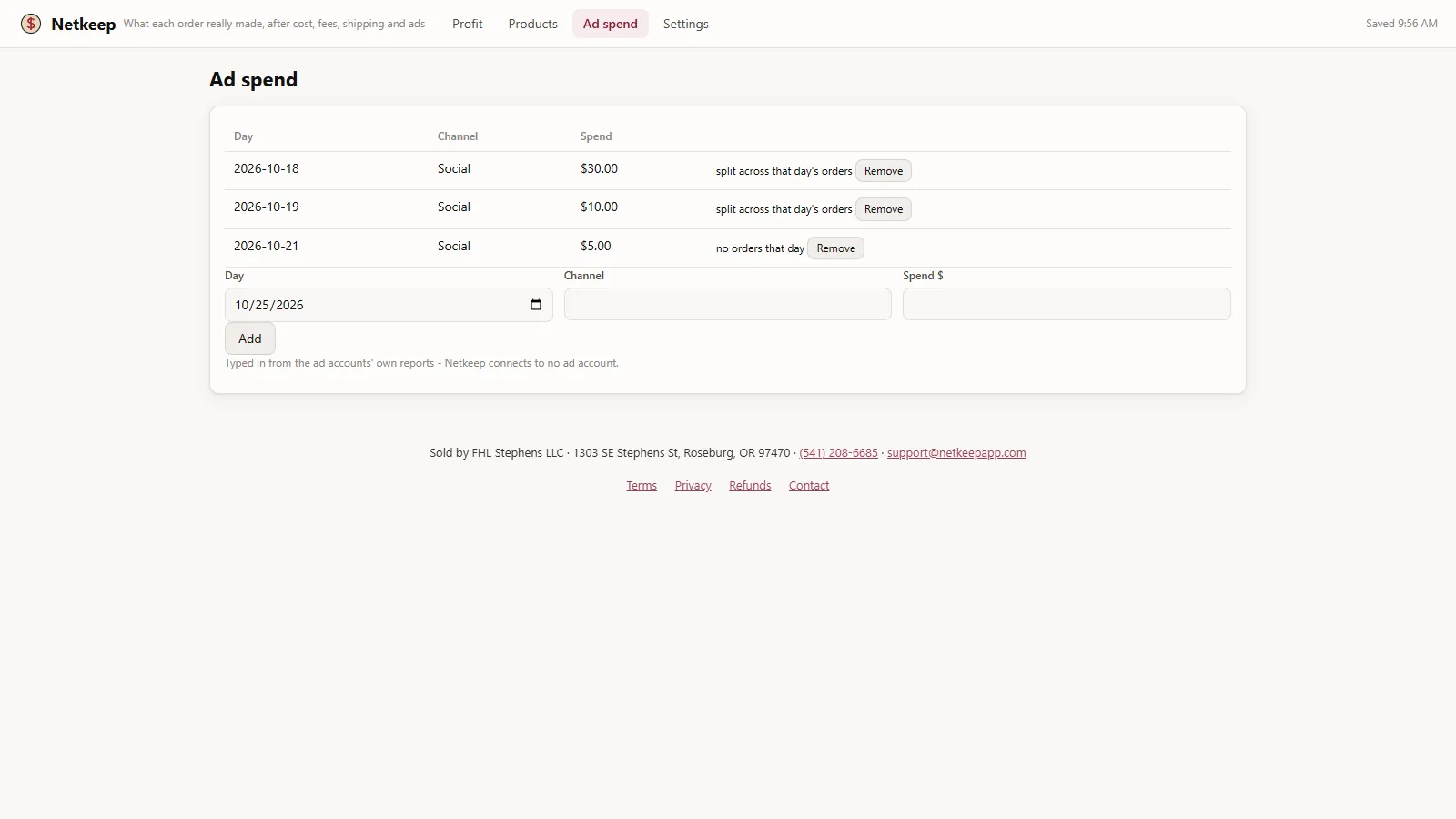The width and height of the screenshot is (1456, 819).
Task: Open the Privacy footer link
Action: coord(693,486)
